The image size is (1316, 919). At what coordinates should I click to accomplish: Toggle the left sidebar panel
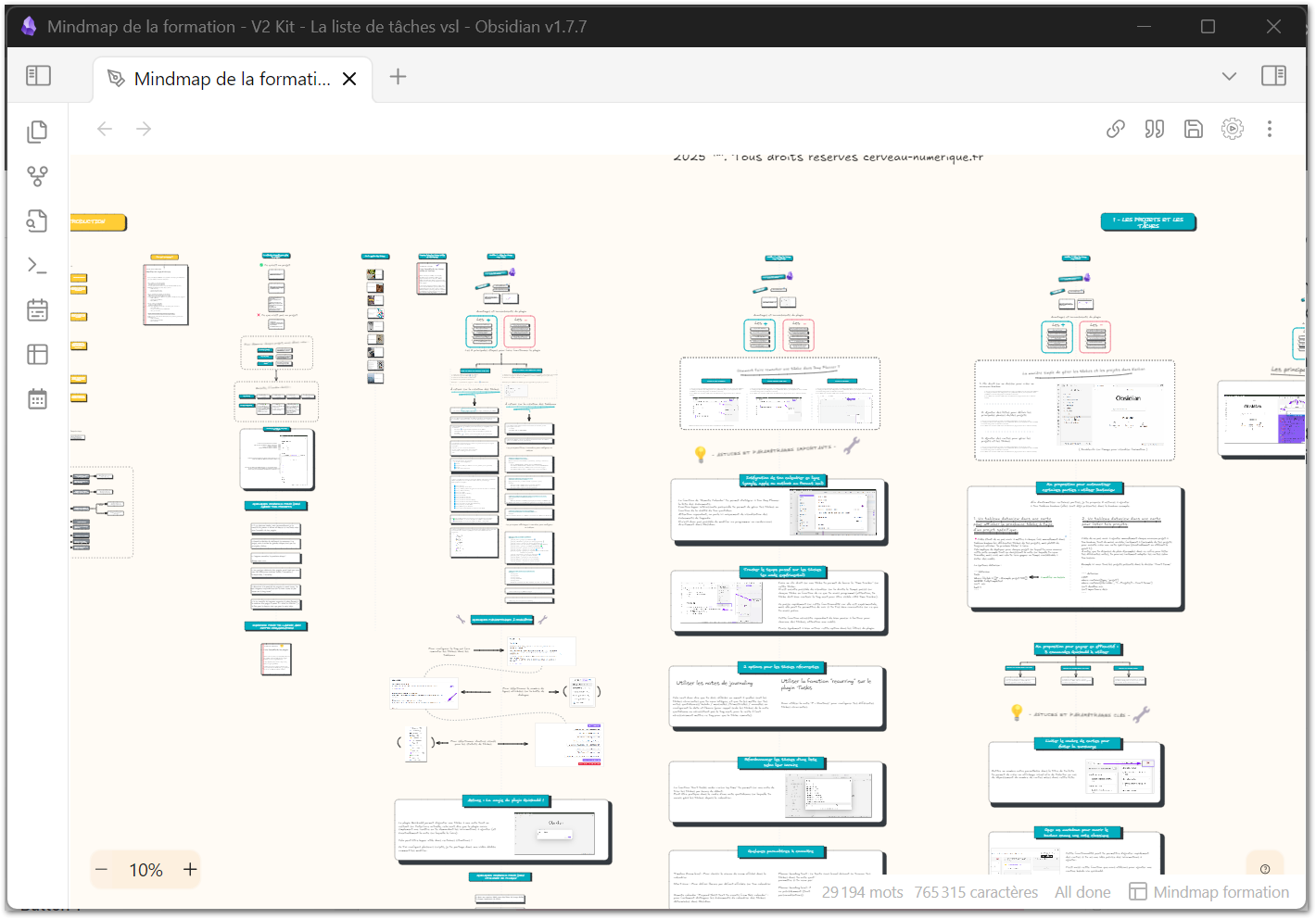pyautogui.click(x=39, y=76)
